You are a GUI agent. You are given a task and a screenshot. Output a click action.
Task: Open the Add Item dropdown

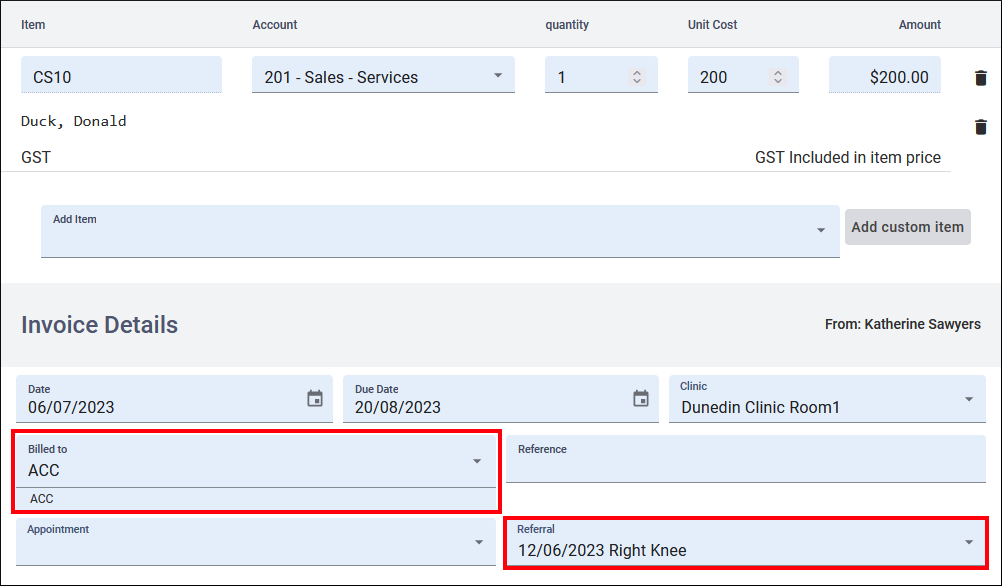[x=820, y=231]
